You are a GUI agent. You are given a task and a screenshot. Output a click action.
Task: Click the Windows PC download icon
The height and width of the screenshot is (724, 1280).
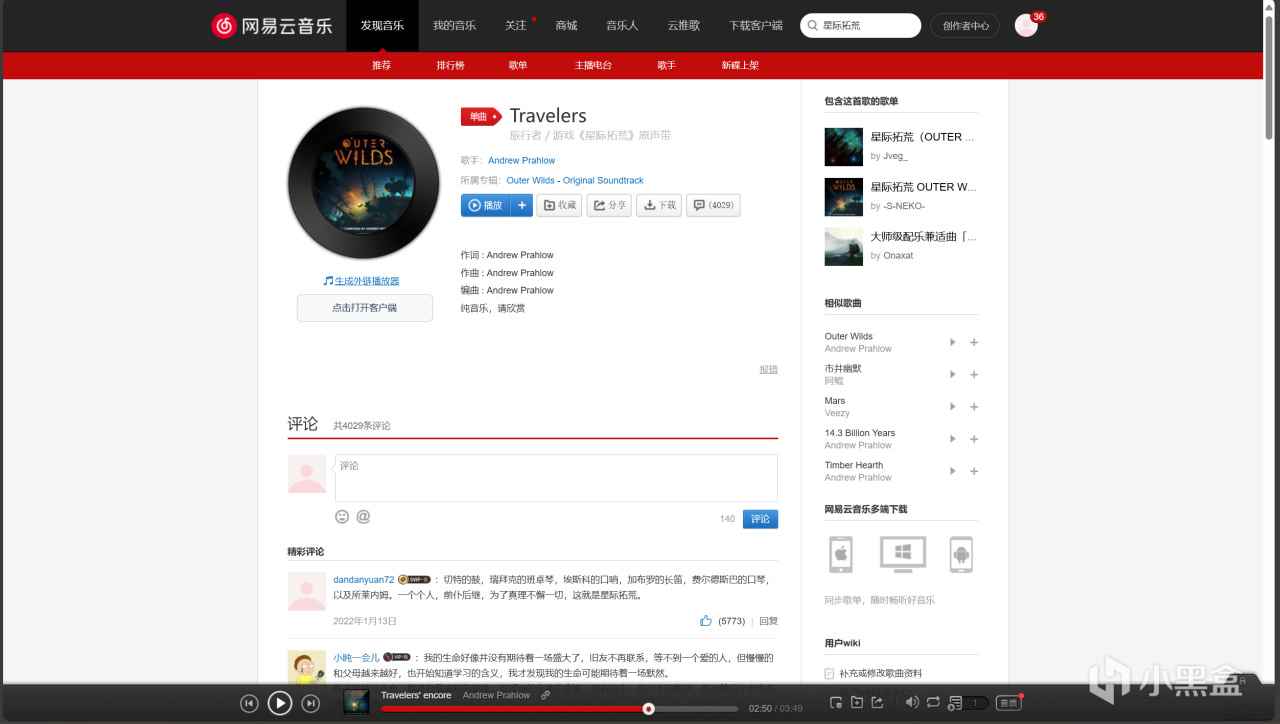pos(902,554)
